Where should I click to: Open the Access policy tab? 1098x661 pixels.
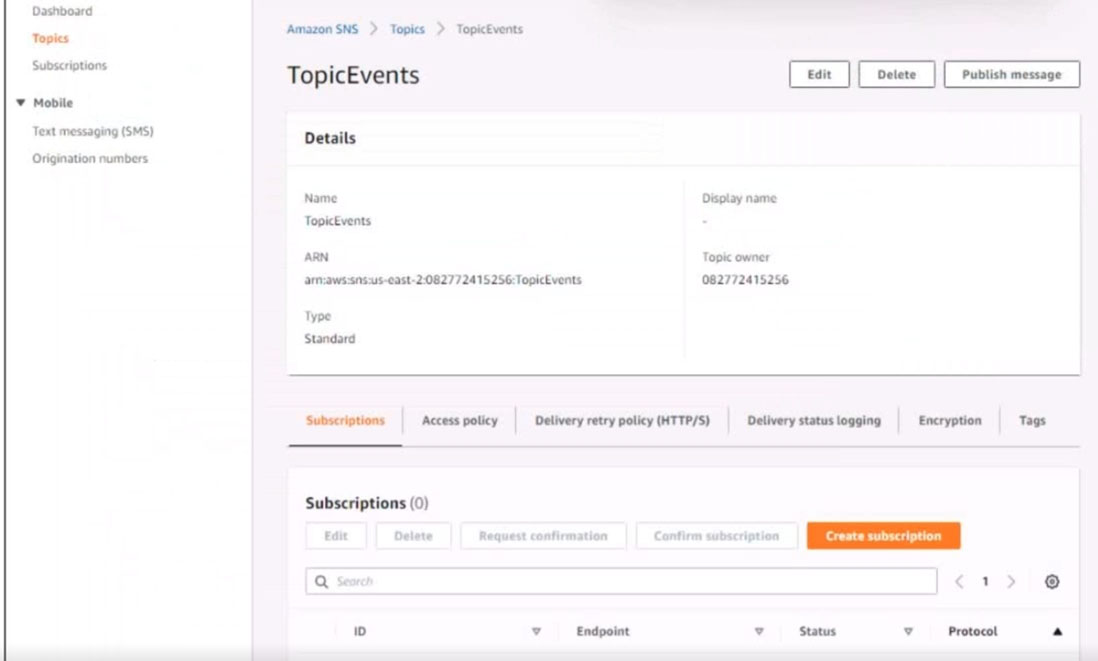coord(459,420)
